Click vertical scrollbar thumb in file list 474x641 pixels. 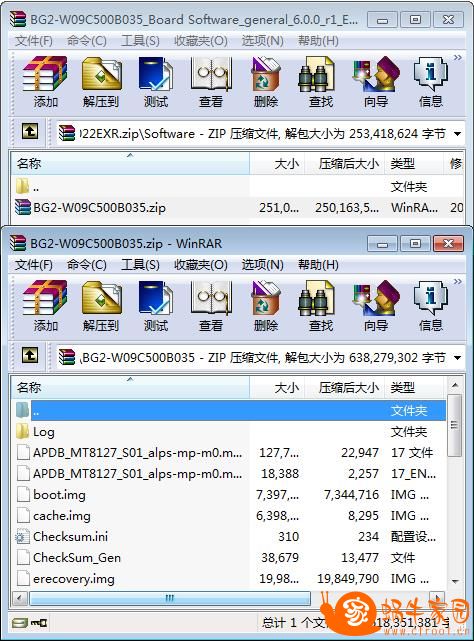454,426
